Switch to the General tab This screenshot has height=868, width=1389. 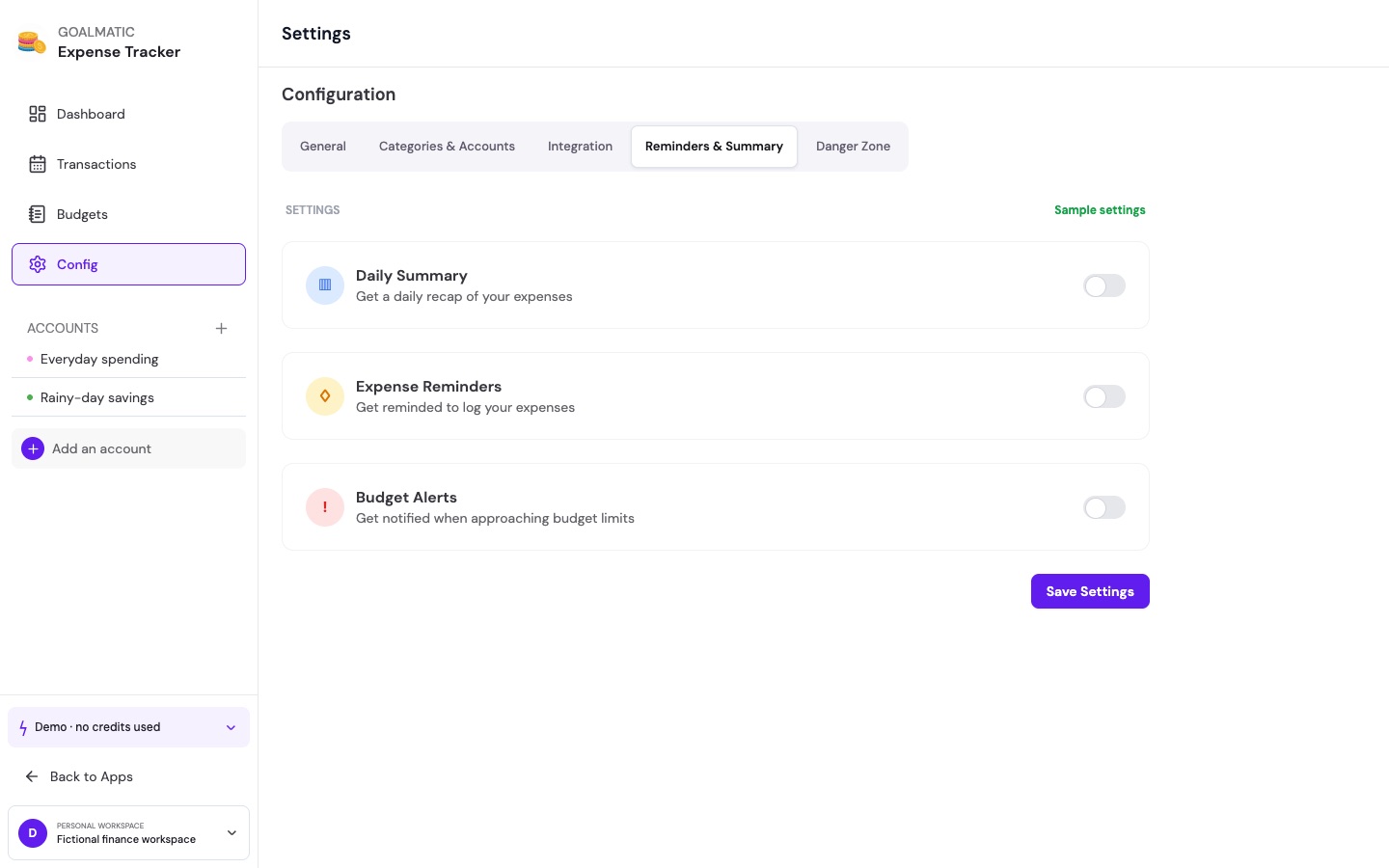click(323, 147)
